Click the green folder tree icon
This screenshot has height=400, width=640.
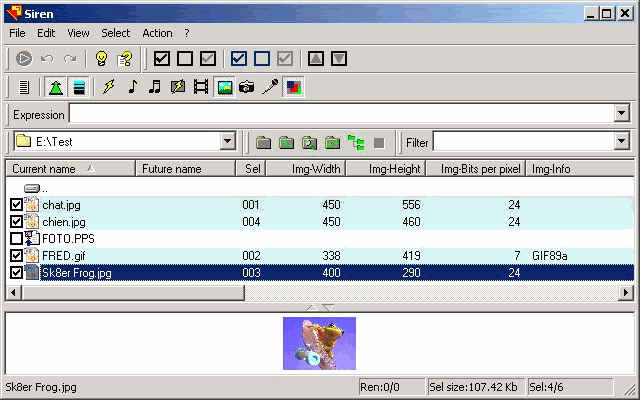356,143
